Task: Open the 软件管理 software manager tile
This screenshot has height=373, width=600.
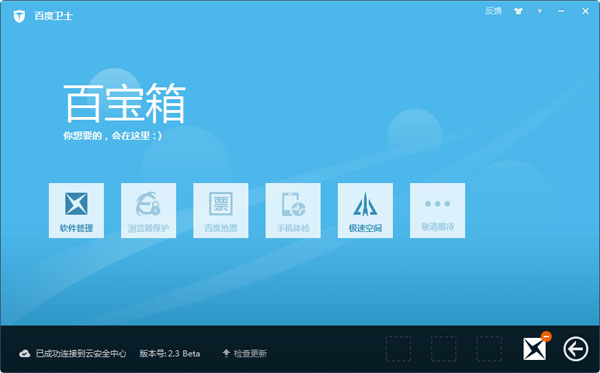Action: 76,210
